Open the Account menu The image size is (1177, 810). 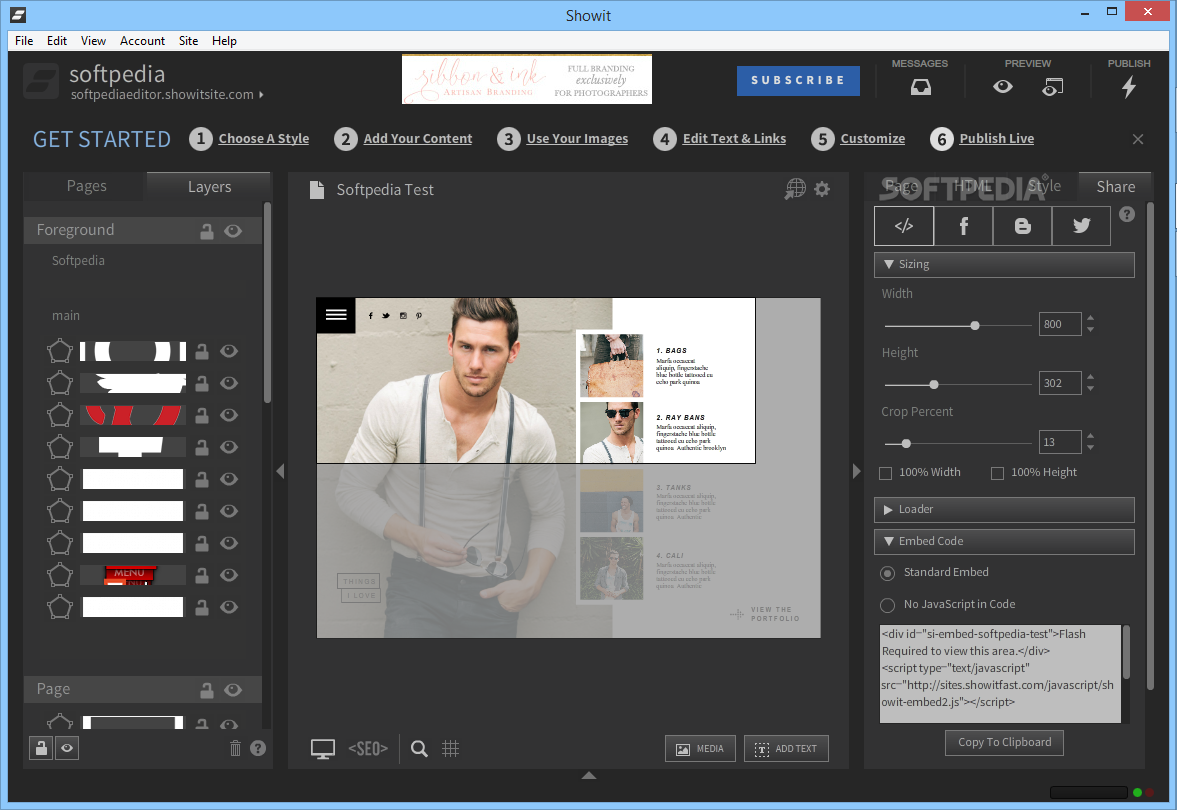(x=142, y=41)
